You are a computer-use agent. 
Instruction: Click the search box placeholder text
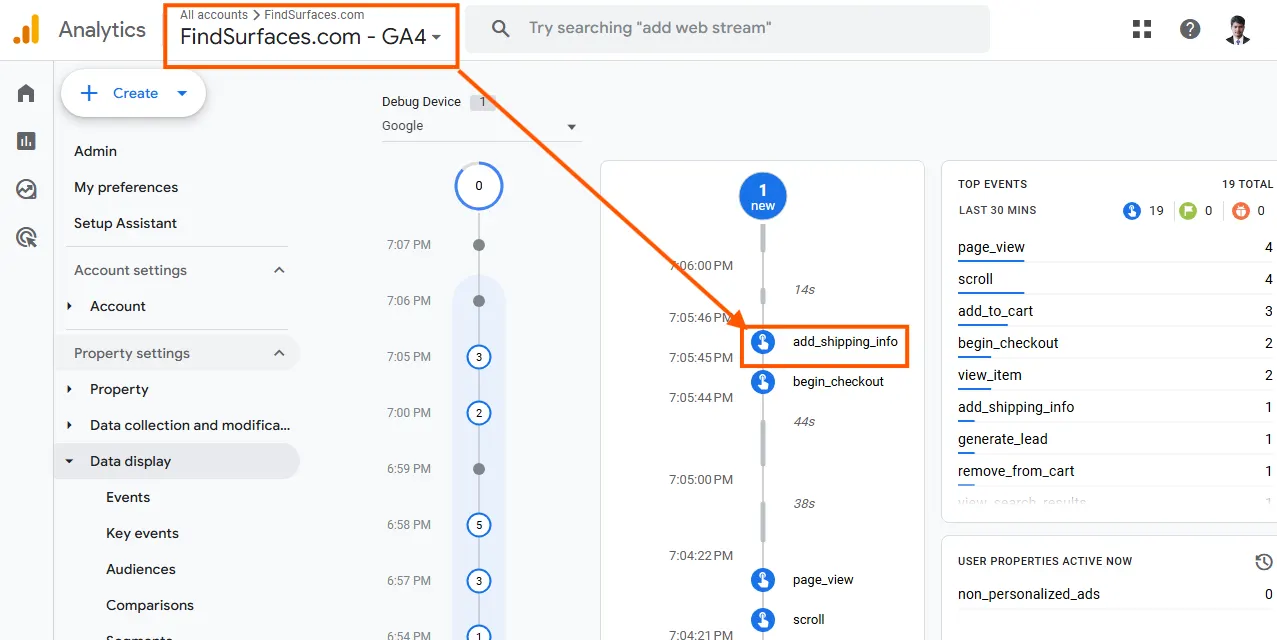[650, 29]
